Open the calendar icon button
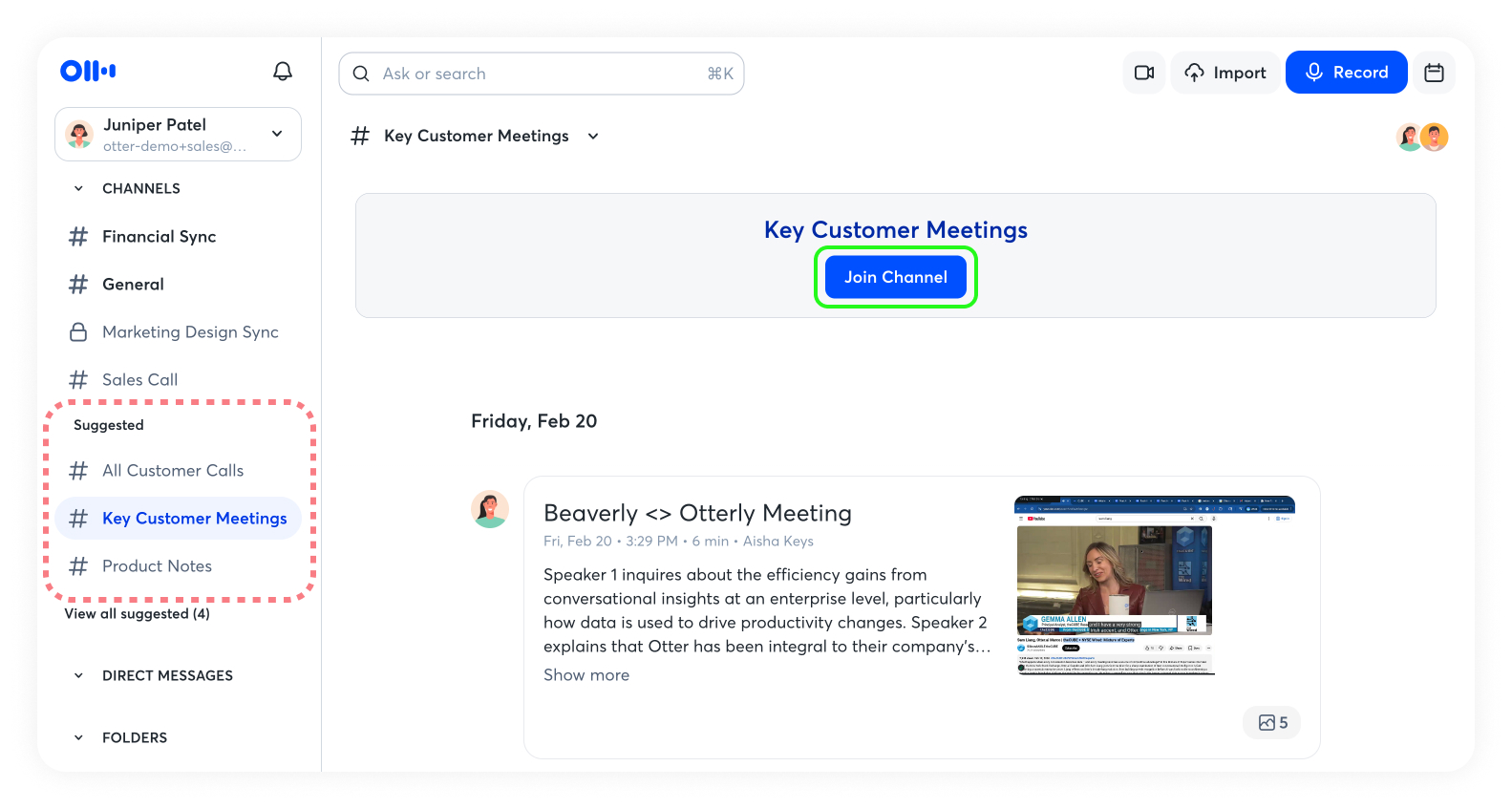 point(1434,73)
